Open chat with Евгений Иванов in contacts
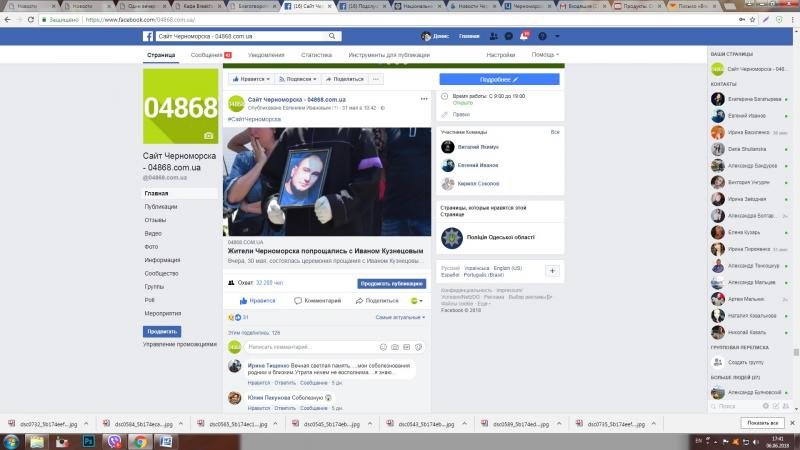The width and height of the screenshot is (800, 450). pyautogui.click(x=749, y=116)
